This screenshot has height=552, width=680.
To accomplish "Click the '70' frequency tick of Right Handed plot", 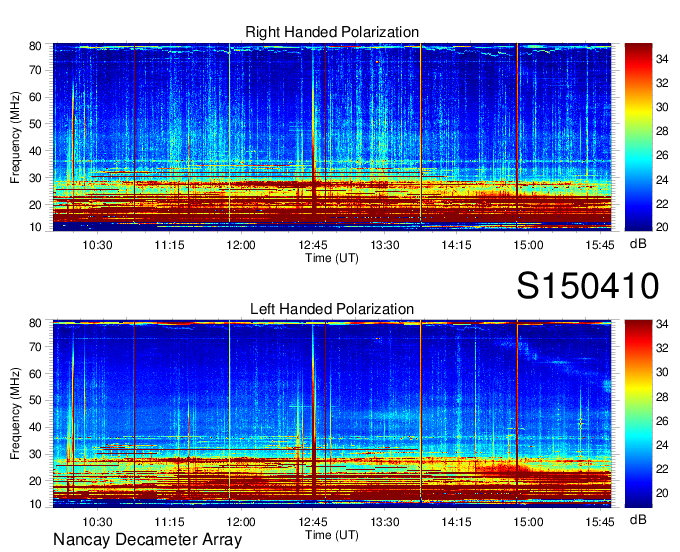I will (x=35, y=70).
